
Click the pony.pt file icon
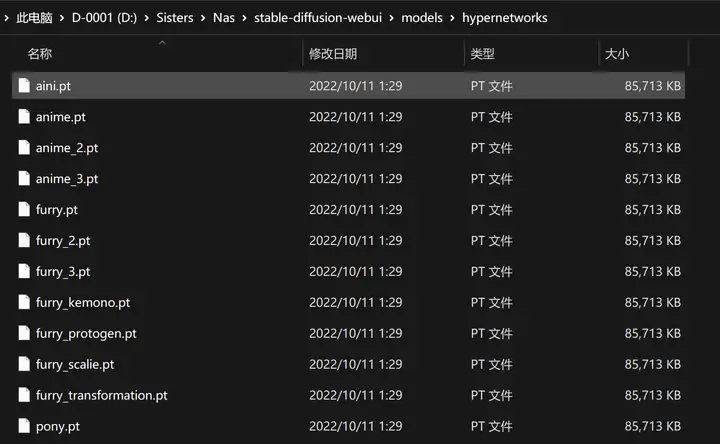click(x=24, y=426)
